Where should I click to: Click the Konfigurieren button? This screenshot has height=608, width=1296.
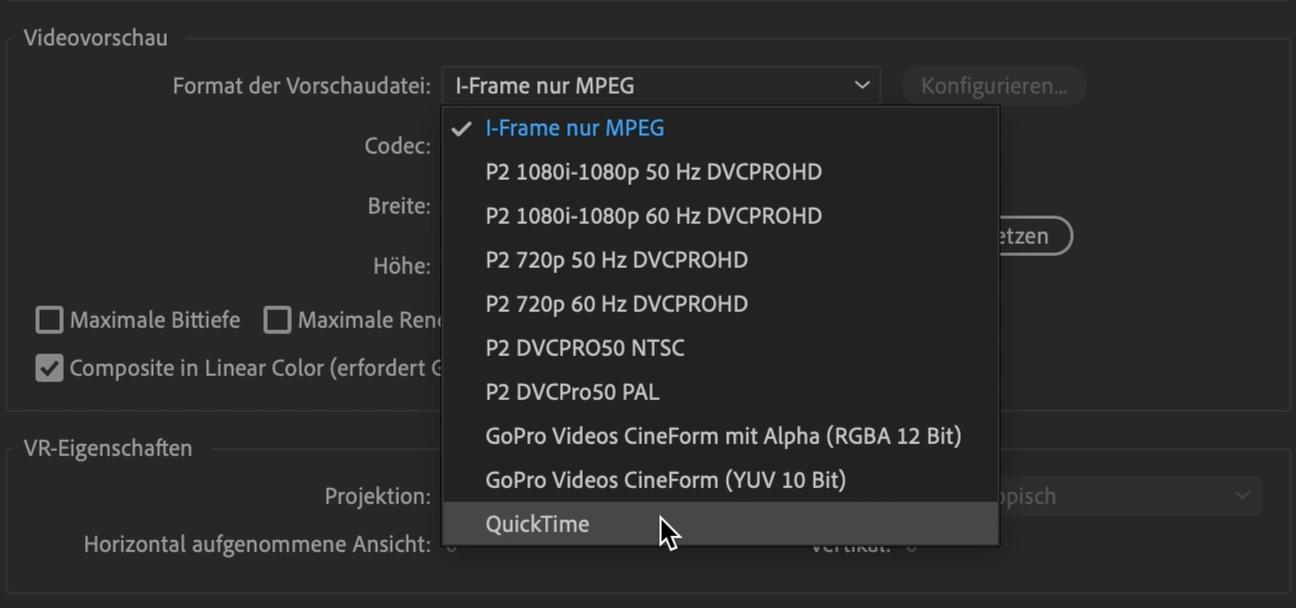pos(993,86)
